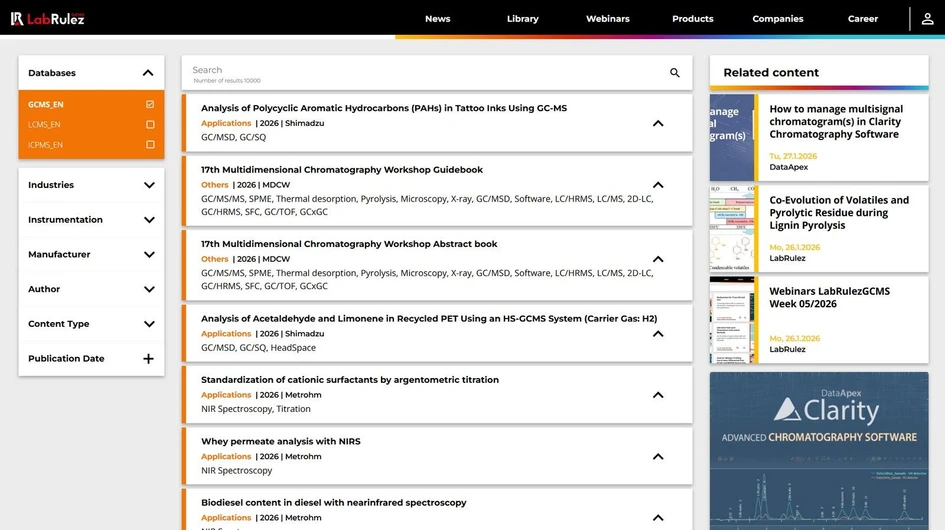Click the search magnifier icon
The image size is (945, 530).
(x=675, y=73)
